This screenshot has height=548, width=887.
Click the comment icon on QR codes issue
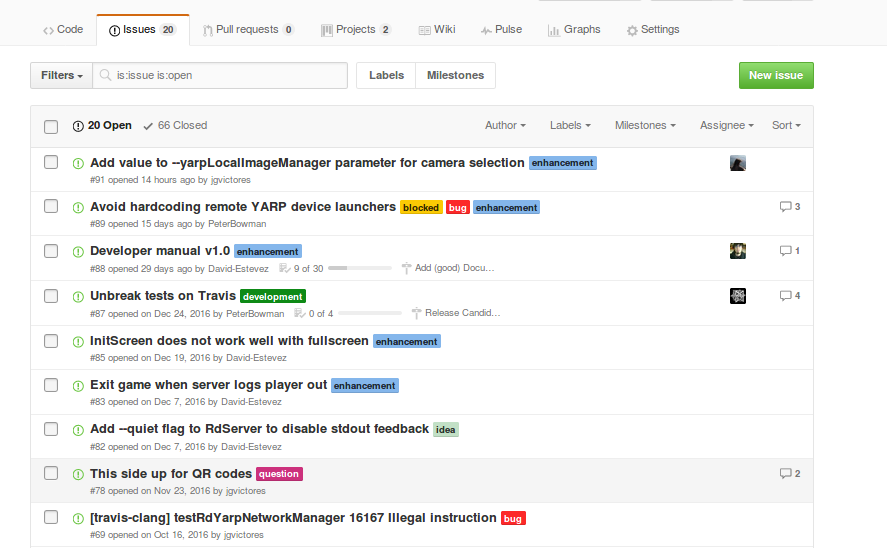[x=785, y=474]
